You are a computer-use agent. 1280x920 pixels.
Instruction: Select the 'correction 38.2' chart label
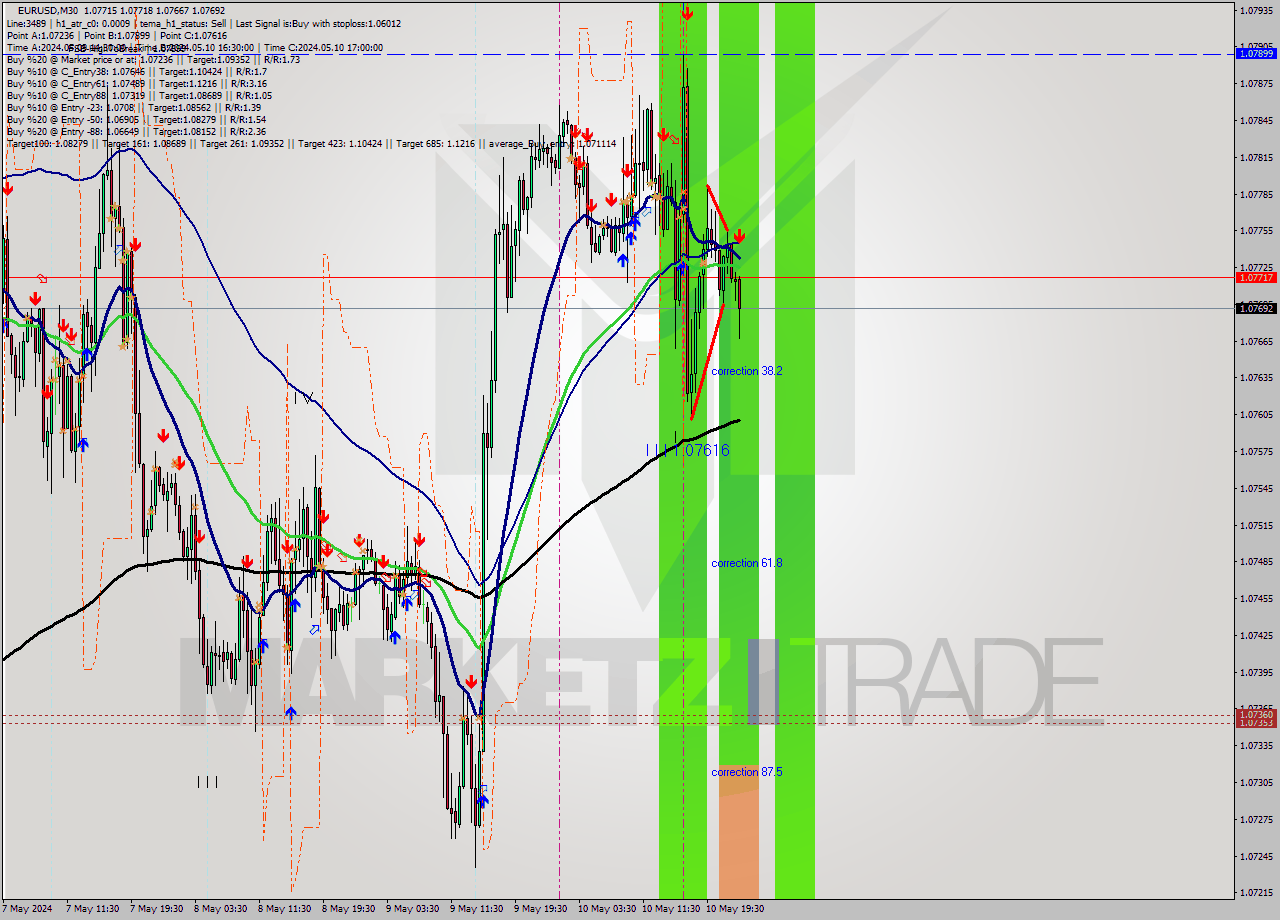747,371
